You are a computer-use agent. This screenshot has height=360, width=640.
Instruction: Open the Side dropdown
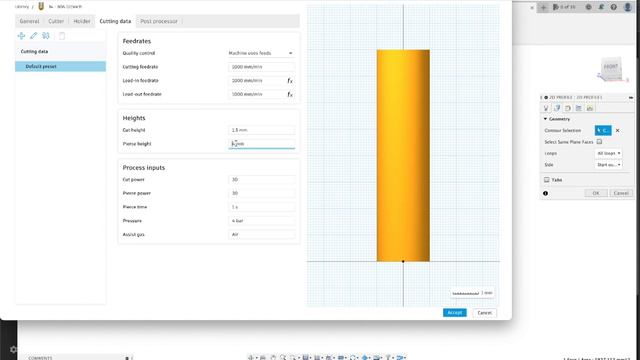pos(608,165)
